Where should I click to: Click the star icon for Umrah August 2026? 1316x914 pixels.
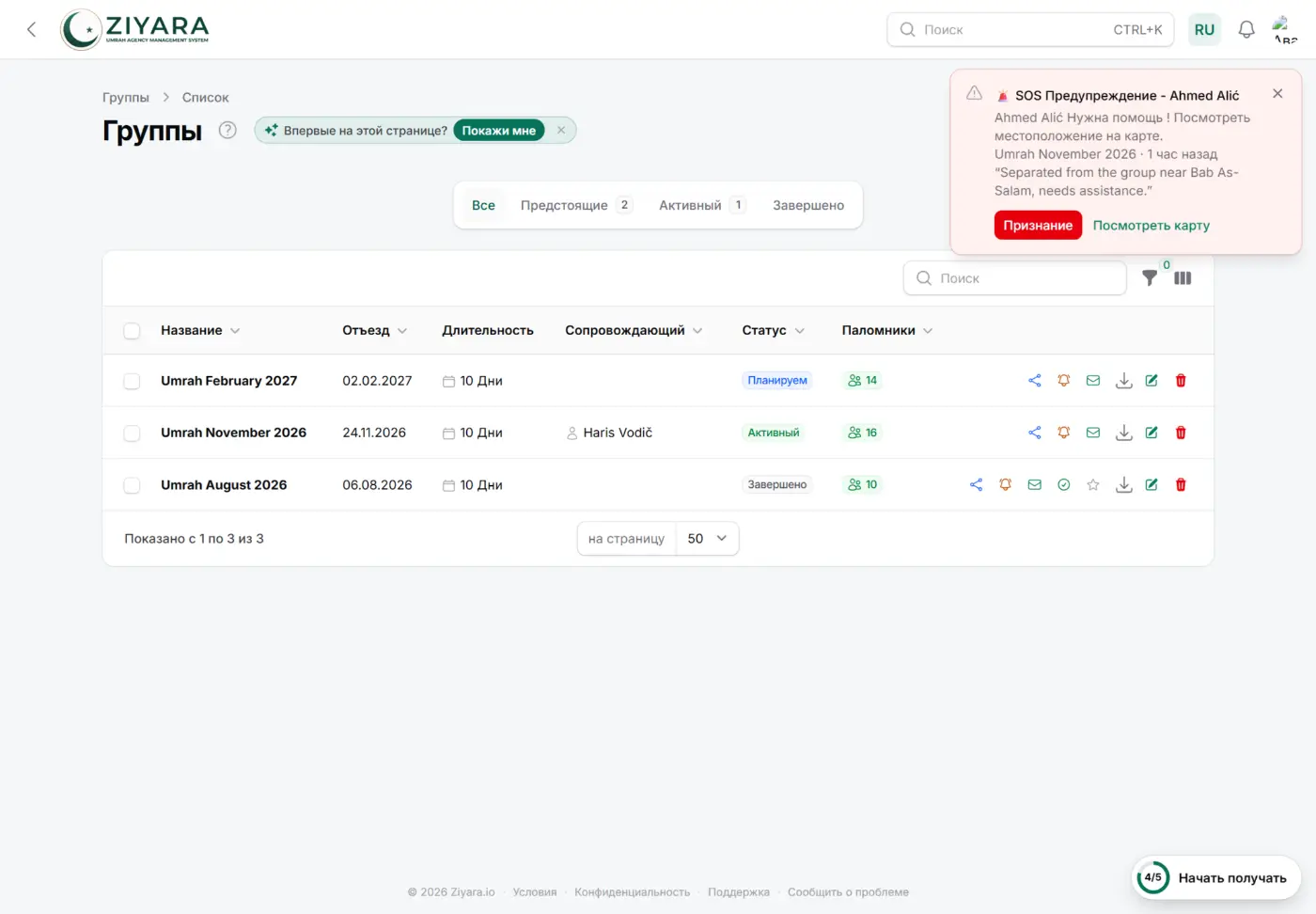click(x=1093, y=485)
